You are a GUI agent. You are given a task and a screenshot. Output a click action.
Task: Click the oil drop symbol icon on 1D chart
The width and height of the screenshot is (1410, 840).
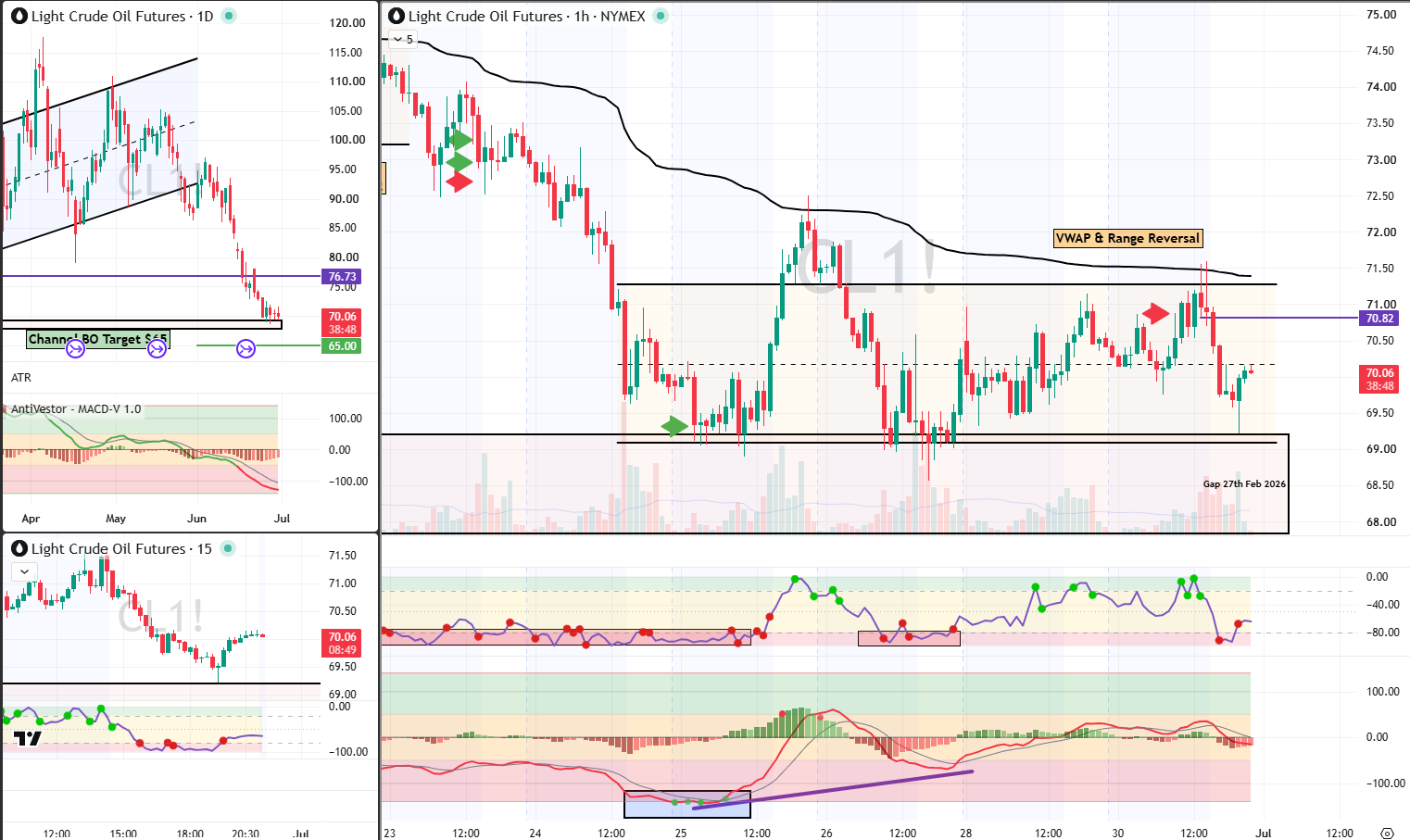[19, 16]
